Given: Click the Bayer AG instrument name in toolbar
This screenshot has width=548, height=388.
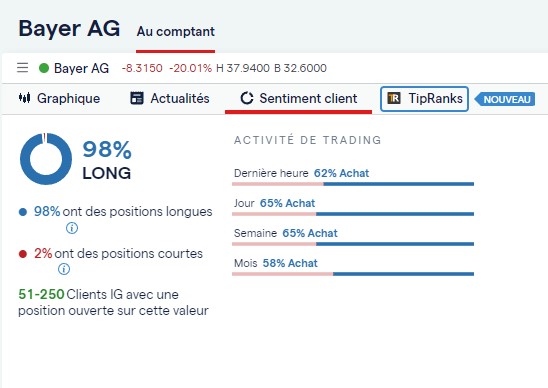Looking at the screenshot, I should [x=81, y=68].
